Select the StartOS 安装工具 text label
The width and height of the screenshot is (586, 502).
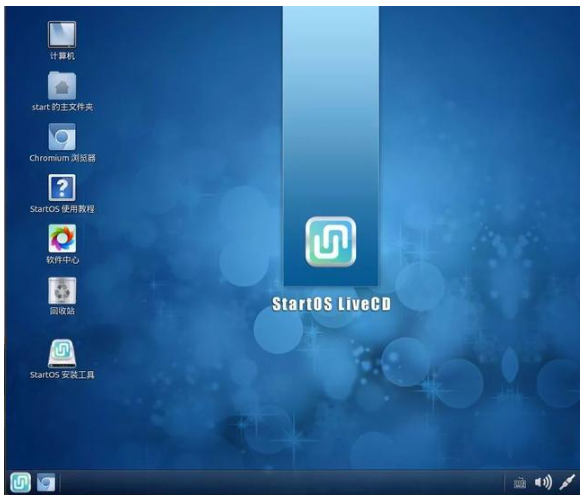click(62, 375)
